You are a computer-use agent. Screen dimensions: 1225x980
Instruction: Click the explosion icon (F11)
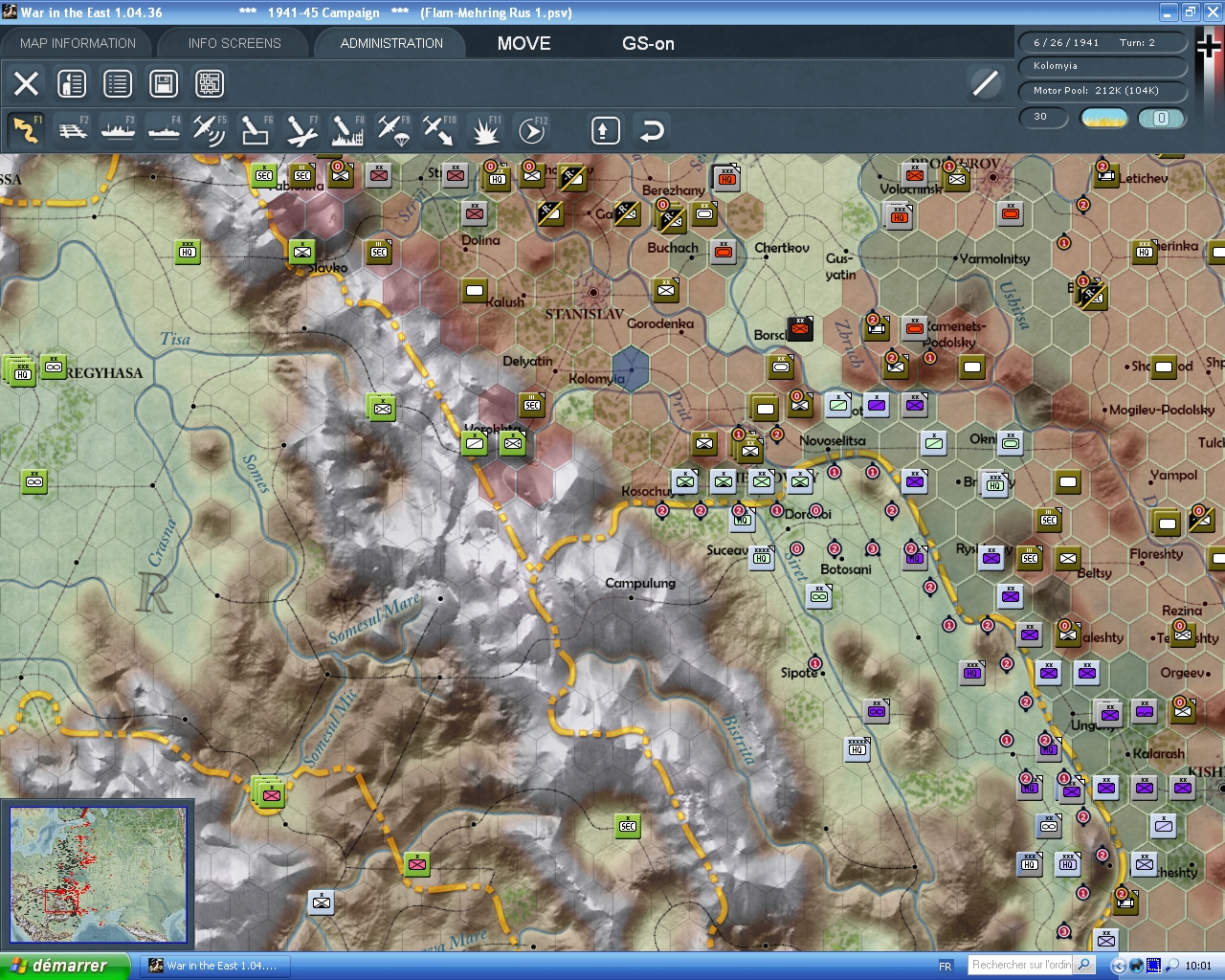point(485,129)
